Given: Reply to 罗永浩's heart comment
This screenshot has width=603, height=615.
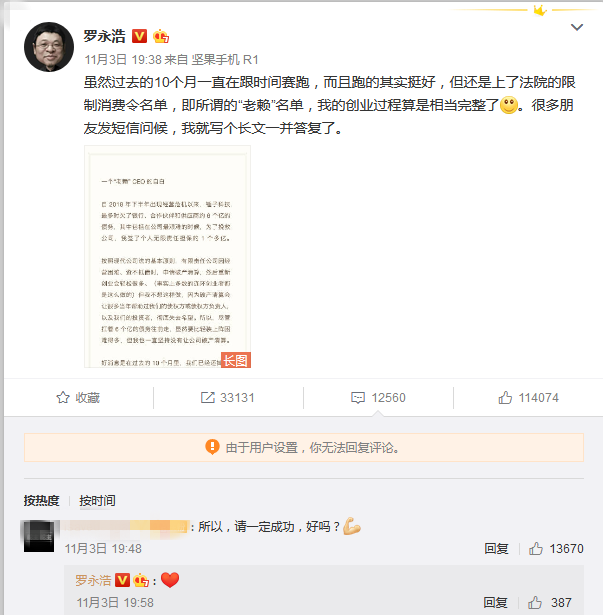Looking at the screenshot, I should (495, 602).
